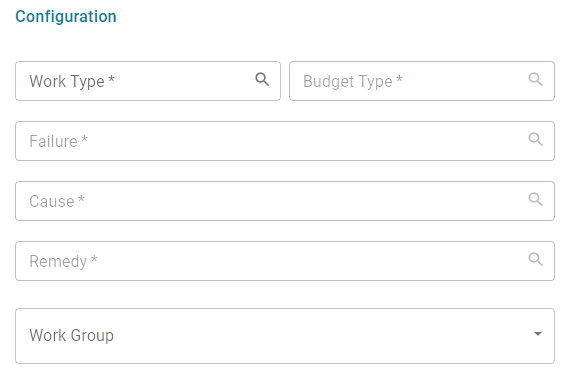Click the 'Work Group' label text
Image resolution: width=572 pixels, height=384 pixels.
72,335
